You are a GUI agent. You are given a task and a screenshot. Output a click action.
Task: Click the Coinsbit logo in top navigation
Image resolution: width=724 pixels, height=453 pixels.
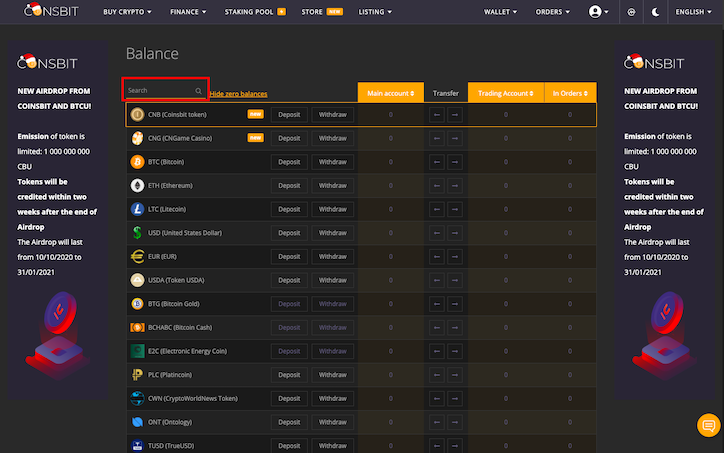pos(51,10)
